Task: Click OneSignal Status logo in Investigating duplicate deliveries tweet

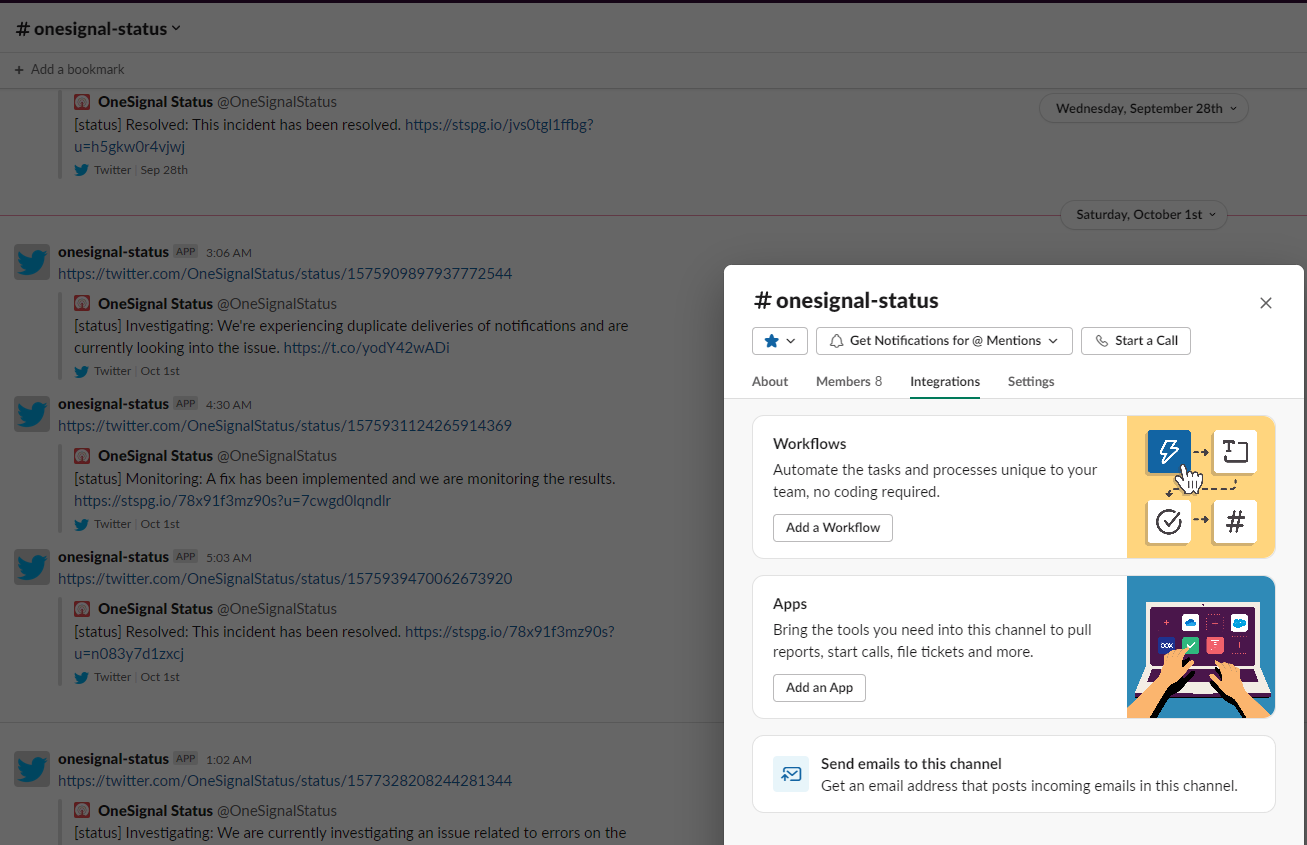Action: (x=82, y=303)
